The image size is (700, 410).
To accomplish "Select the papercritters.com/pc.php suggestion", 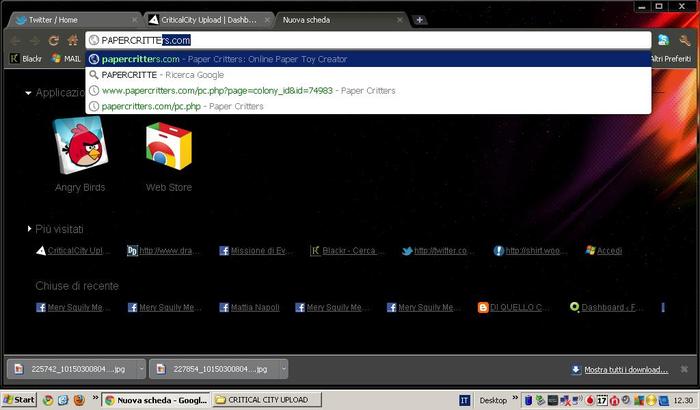I will pyautogui.click(x=368, y=106).
